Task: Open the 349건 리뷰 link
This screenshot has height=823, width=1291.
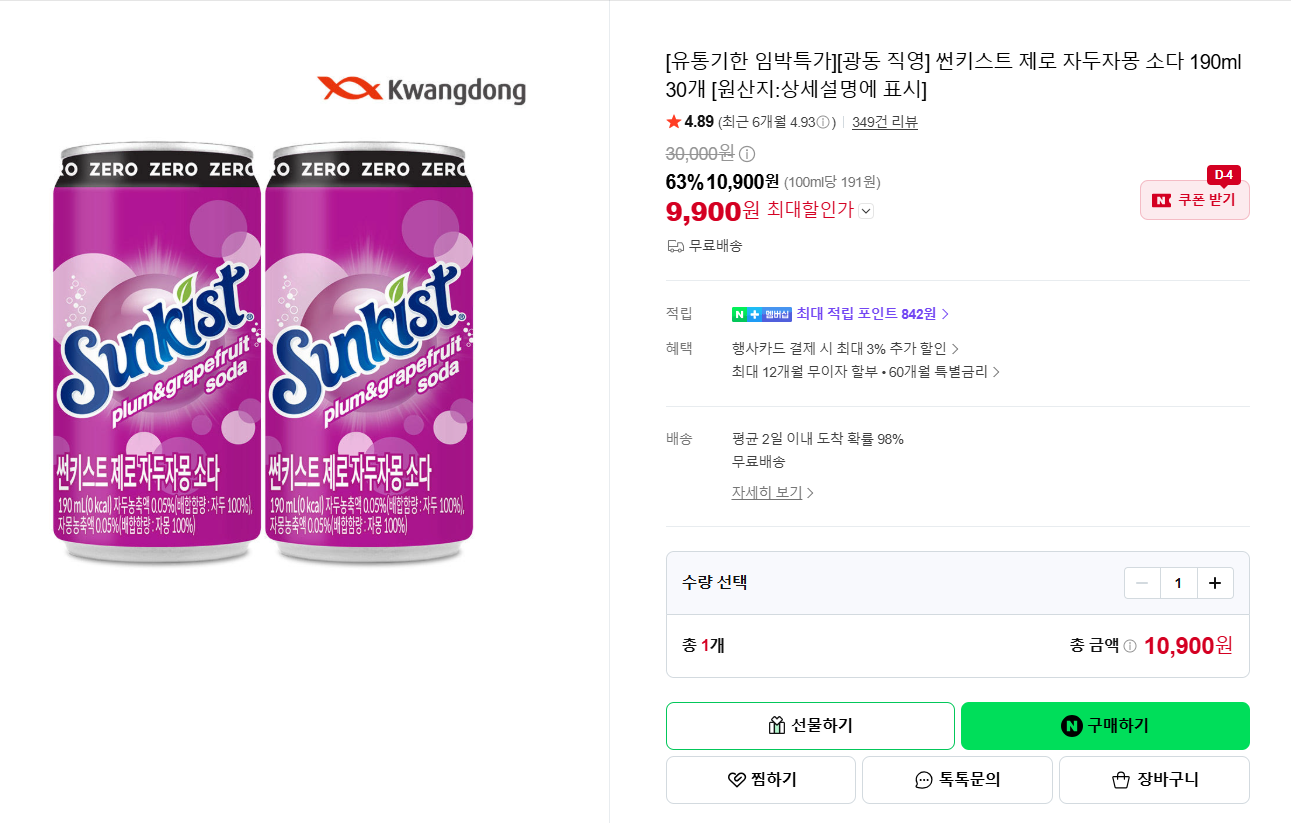Action: pyautogui.click(x=884, y=122)
